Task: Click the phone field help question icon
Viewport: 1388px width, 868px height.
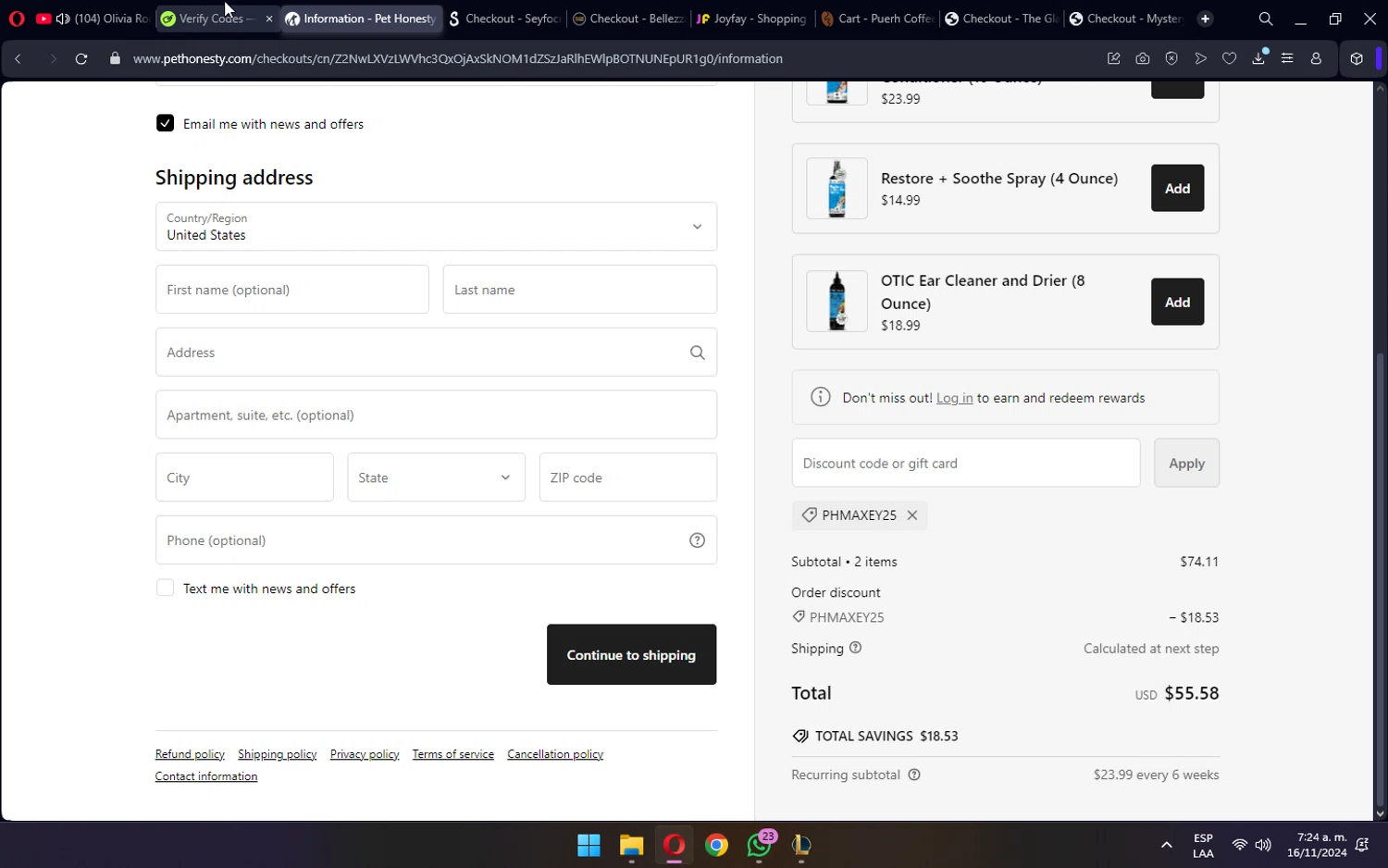Action: tap(698, 540)
